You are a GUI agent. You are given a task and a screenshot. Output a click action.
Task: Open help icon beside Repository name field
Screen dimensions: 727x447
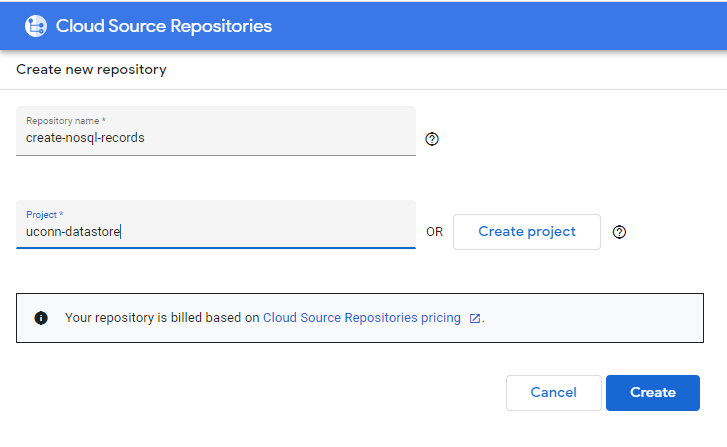(432, 139)
